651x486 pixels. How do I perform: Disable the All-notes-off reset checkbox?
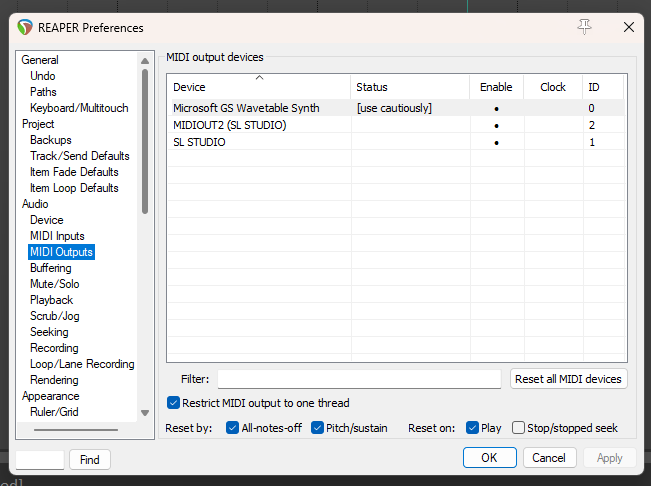[x=233, y=428]
